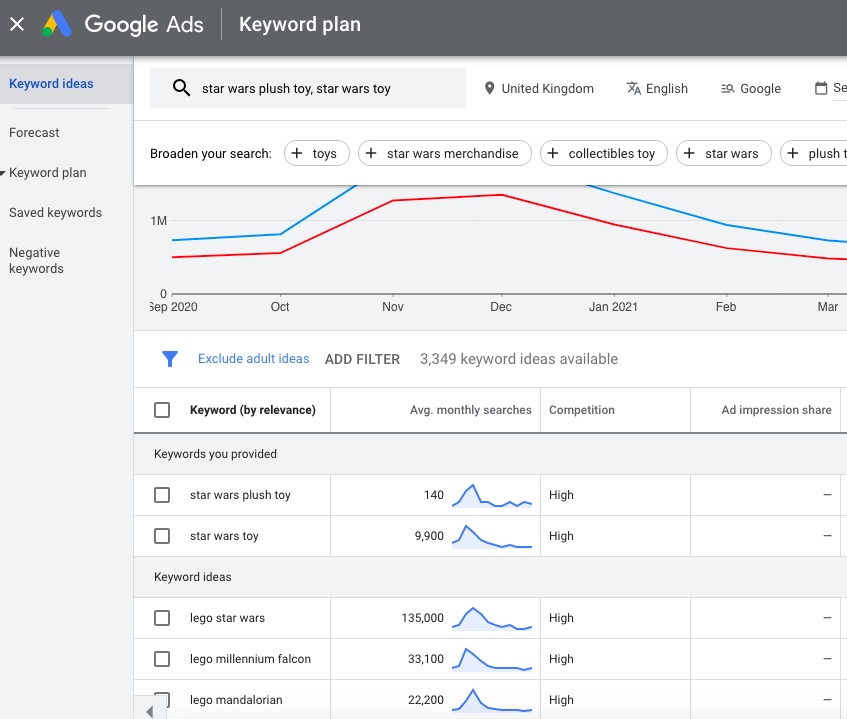
Task: Click the 22,200 monthly searches value
Action: 426,700
